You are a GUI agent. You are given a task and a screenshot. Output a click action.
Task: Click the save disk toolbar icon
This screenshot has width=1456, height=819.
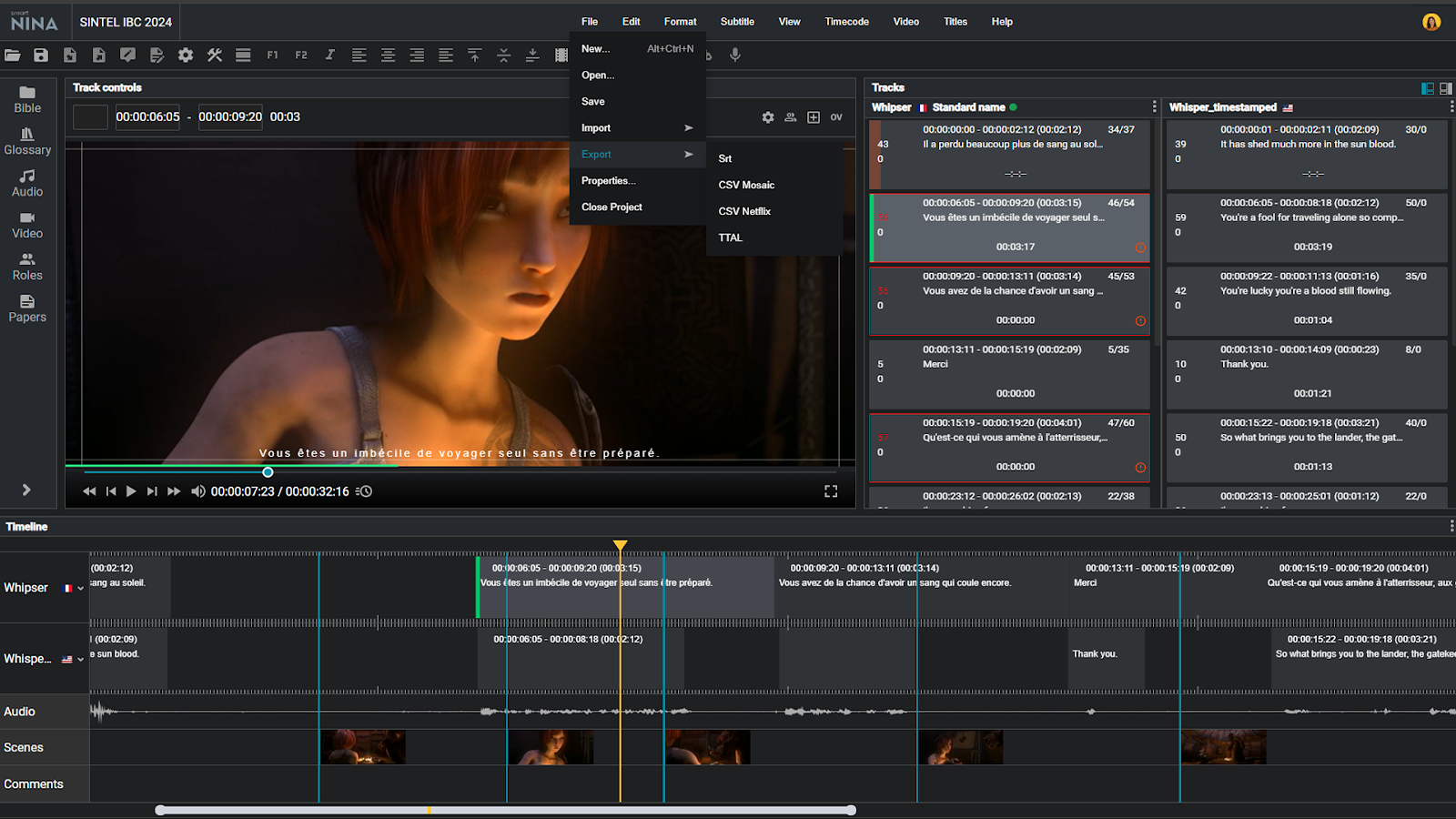click(41, 56)
